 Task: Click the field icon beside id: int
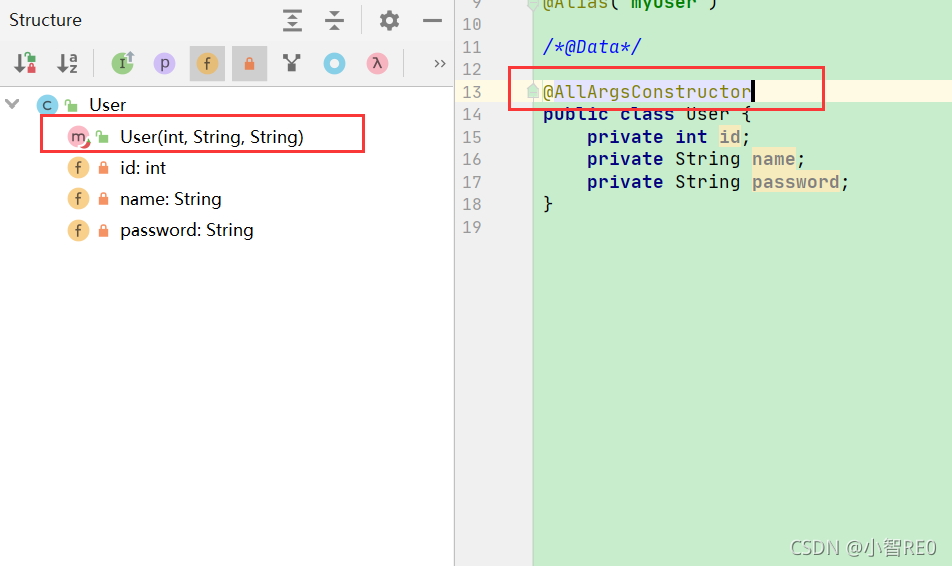click(78, 168)
